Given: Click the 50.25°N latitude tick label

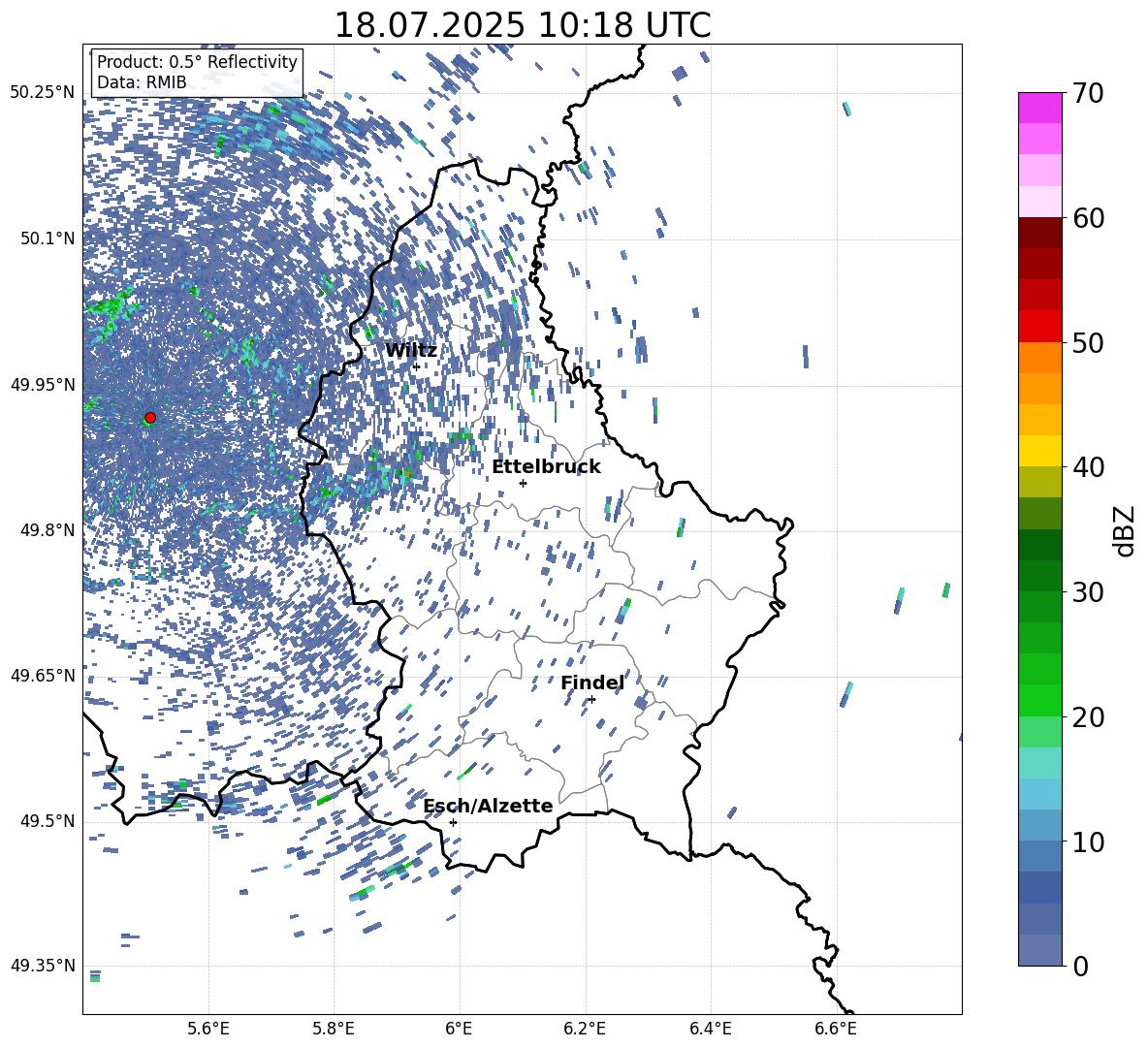Looking at the screenshot, I should pos(43,93).
